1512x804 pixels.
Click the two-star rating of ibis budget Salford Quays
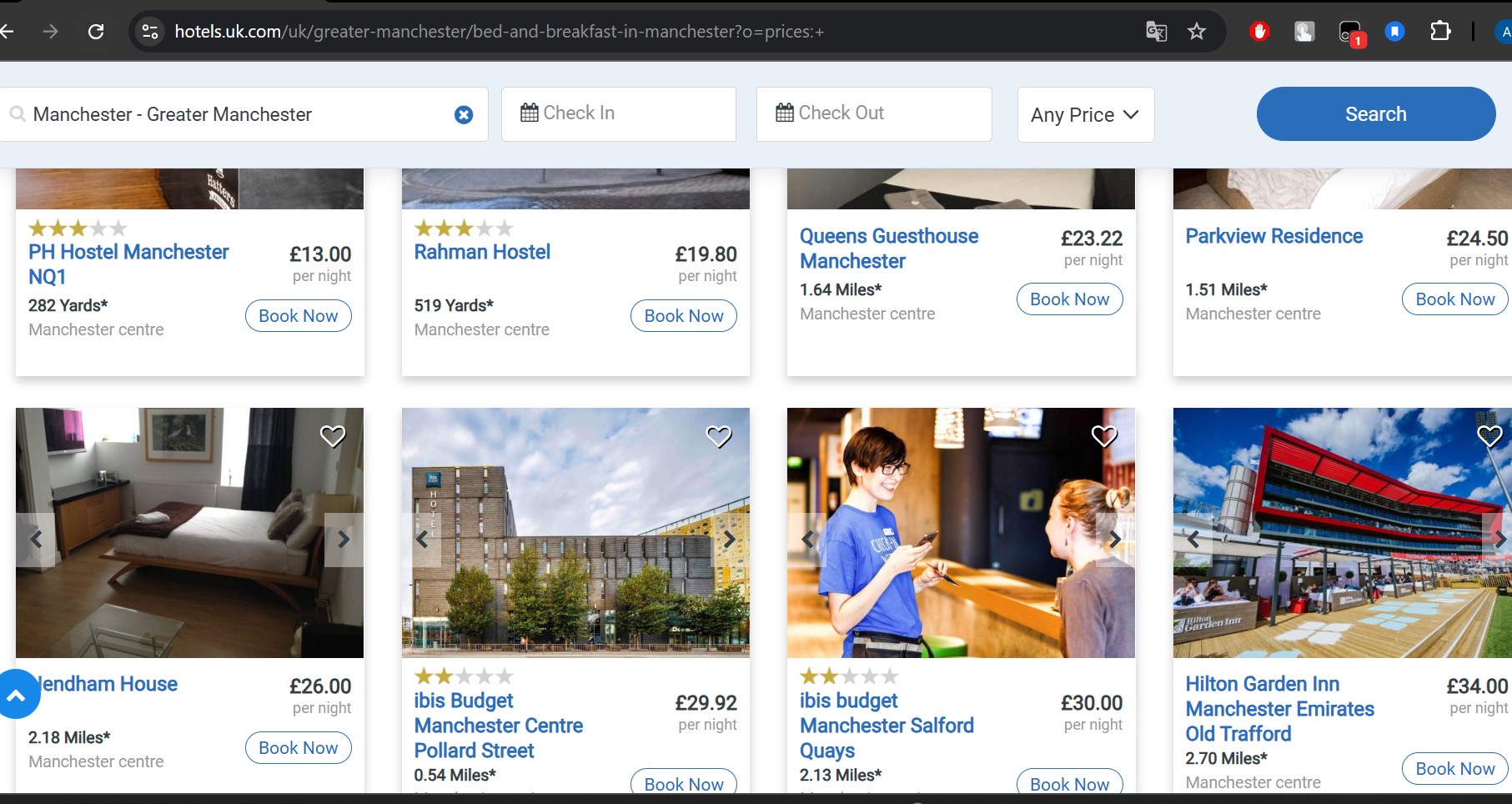click(x=849, y=676)
